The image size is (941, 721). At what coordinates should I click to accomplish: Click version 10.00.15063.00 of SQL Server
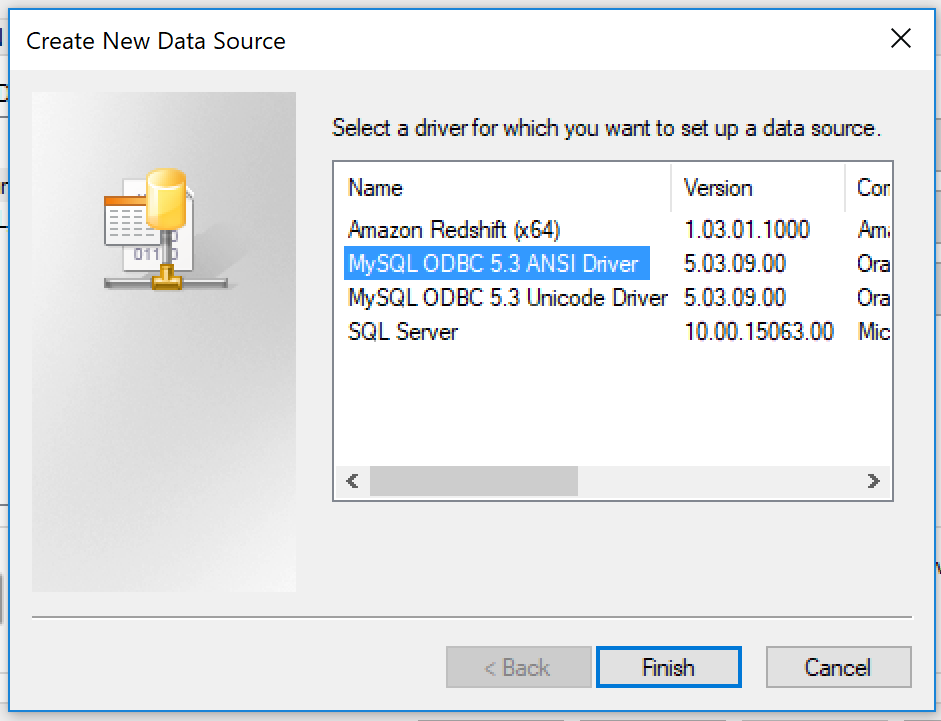[x=759, y=332]
